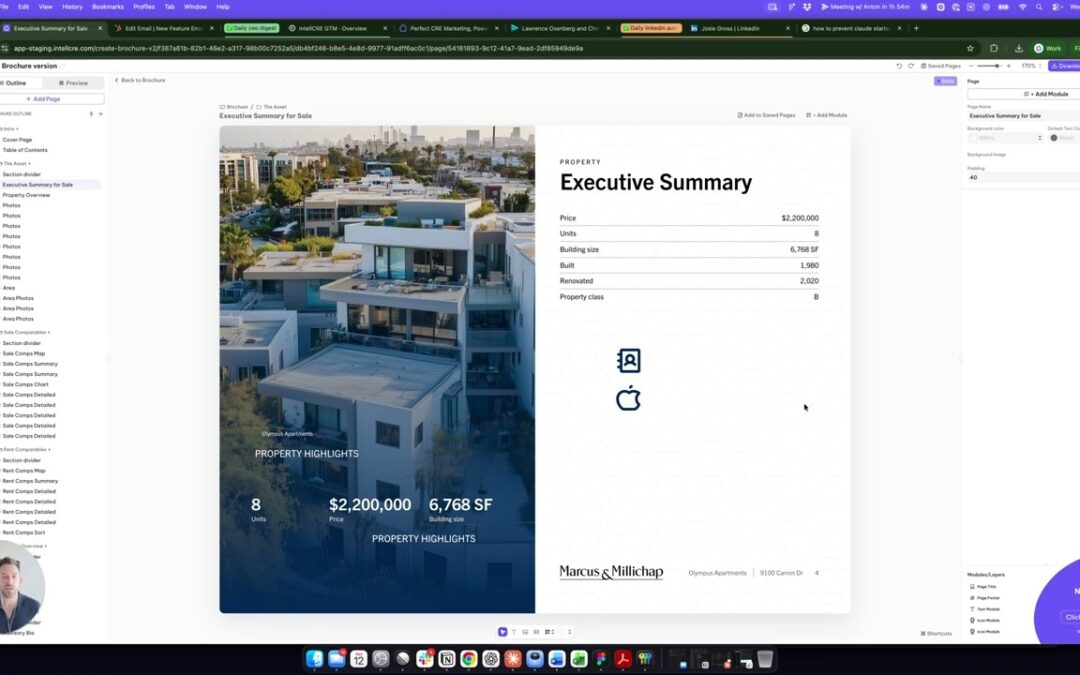Click the Default Text Color black swatch
The image size is (1080, 675).
(1054, 138)
